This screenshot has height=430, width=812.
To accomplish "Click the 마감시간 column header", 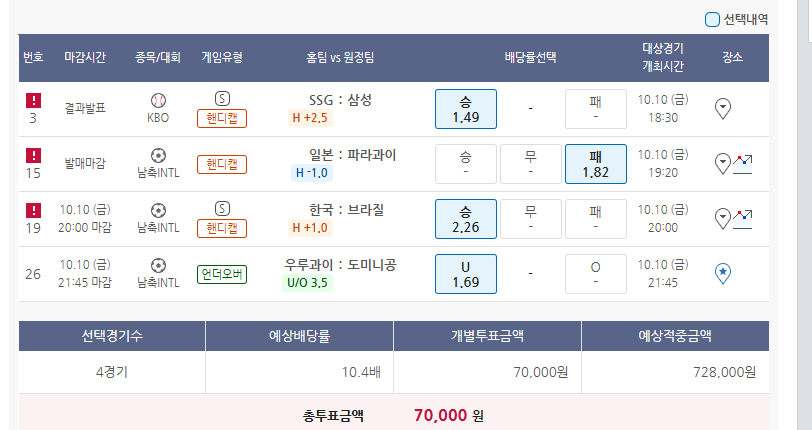I will 85,57.
